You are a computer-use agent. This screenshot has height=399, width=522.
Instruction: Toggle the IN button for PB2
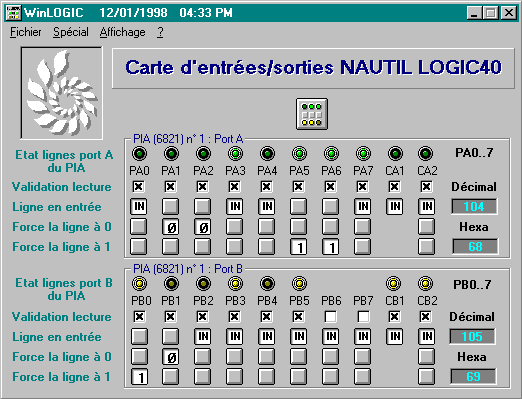[x=203, y=336]
